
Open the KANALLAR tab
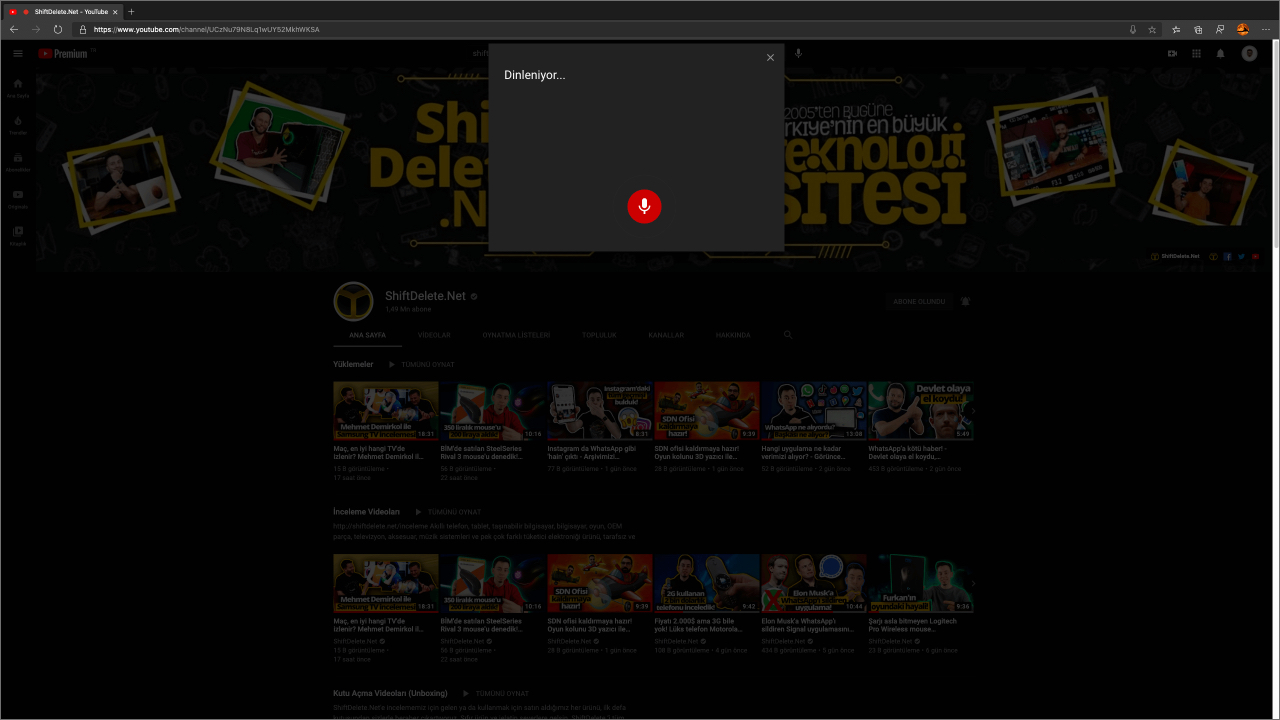pos(666,335)
